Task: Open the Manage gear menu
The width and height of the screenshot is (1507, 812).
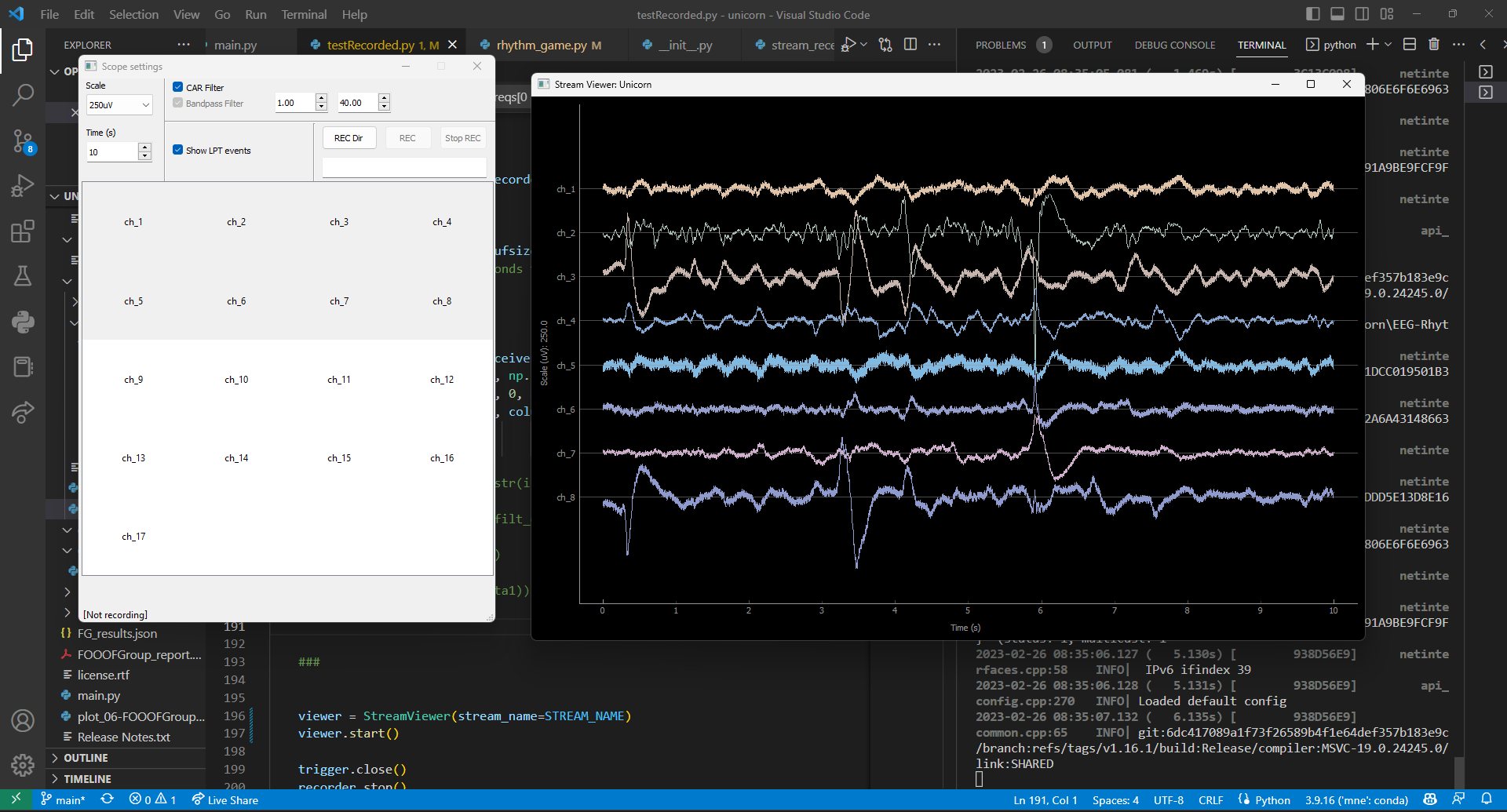Action: coord(23,765)
